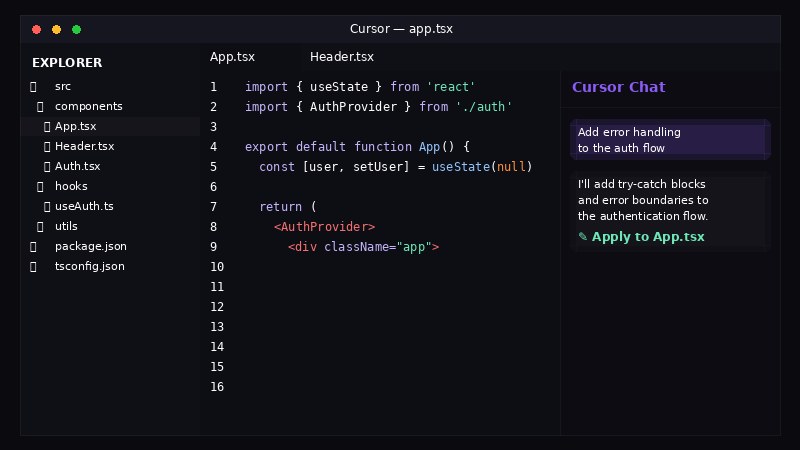This screenshot has height=450, width=800.
Task: Click 'export default function App' code line
Action: pyautogui.click(x=357, y=147)
